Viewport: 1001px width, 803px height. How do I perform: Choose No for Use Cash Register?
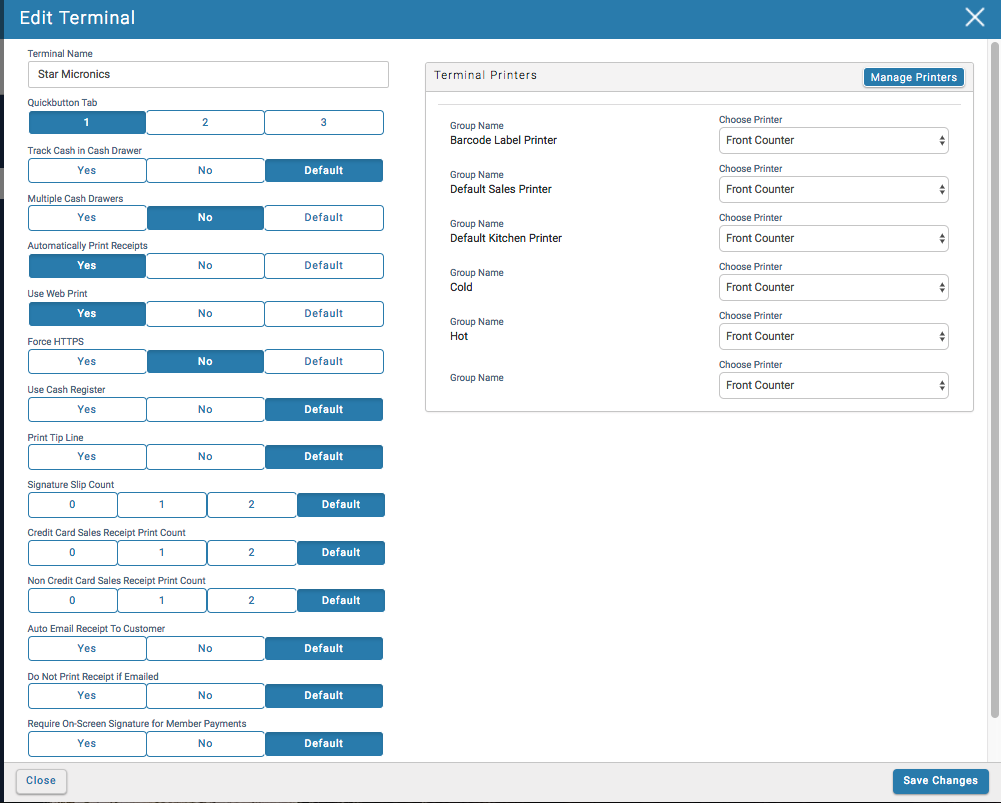coord(205,409)
